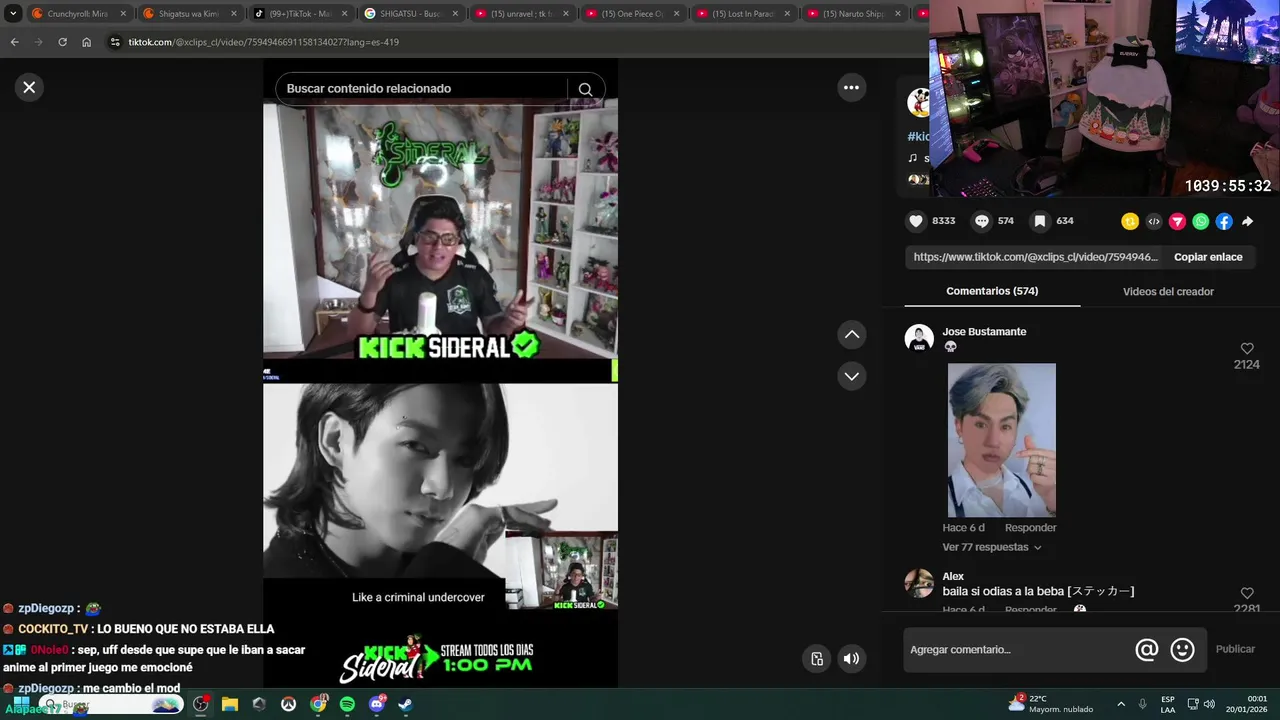The image size is (1280, 720).
Task: Close the TikTok video viewer with X
Action: coord(29,87)
